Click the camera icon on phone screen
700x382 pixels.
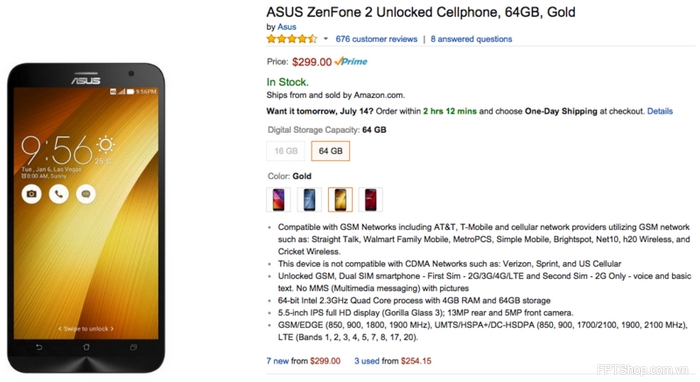click(x=31, y=194)
